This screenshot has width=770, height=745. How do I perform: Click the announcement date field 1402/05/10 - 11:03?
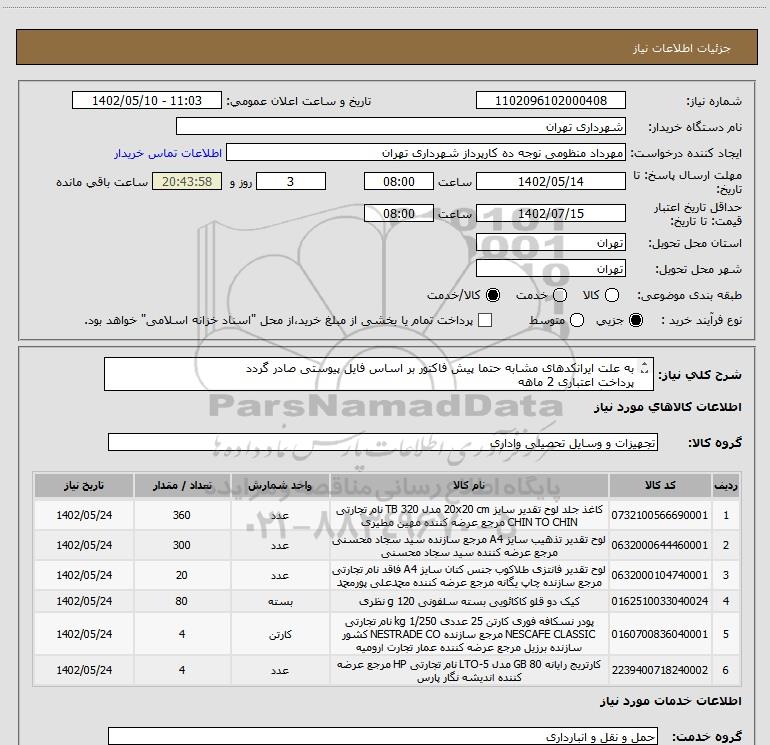[147, 100]
